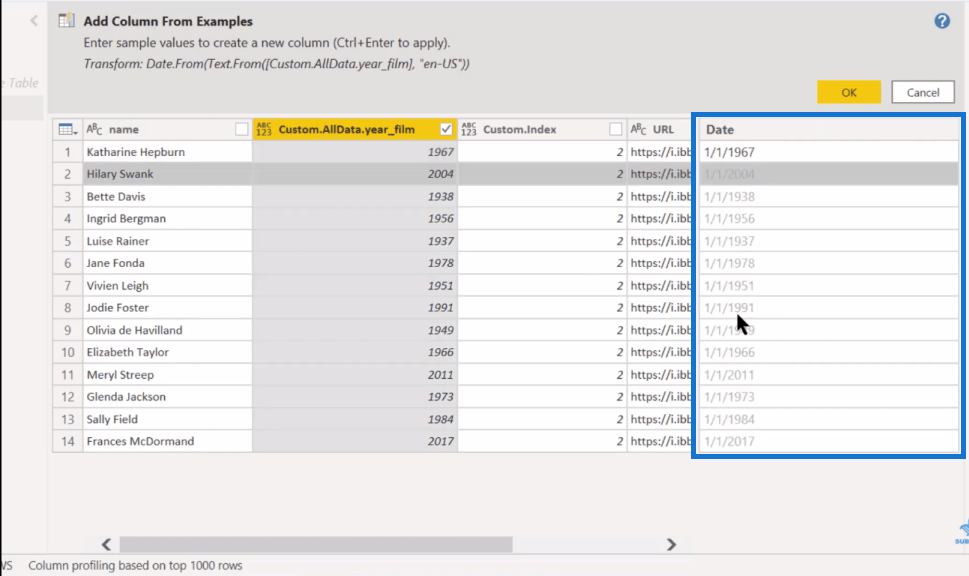Click the 1/1/1973 suggested date cell
This screenshot has height=576, width=969.
[x=829, y=397]
